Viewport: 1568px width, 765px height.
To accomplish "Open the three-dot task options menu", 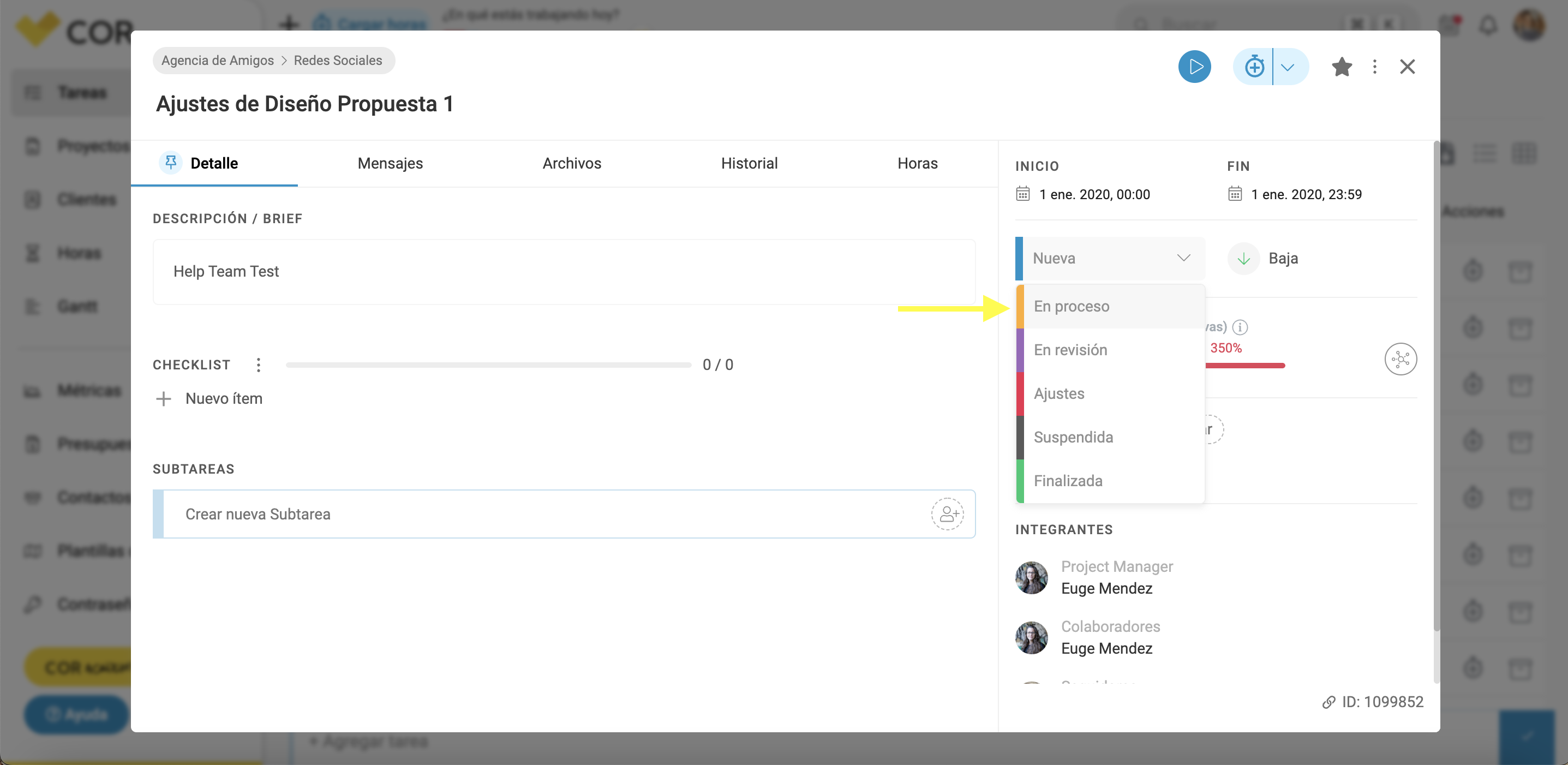I will click(x=1374, y=67).
